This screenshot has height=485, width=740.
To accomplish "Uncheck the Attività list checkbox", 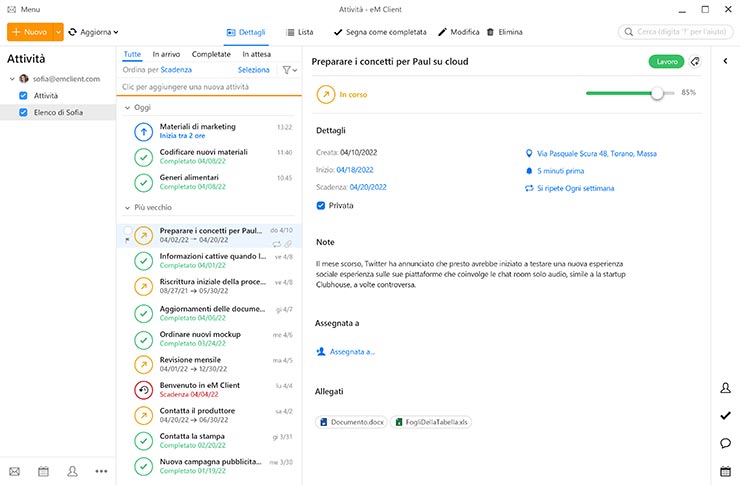I will pos(24,95).
